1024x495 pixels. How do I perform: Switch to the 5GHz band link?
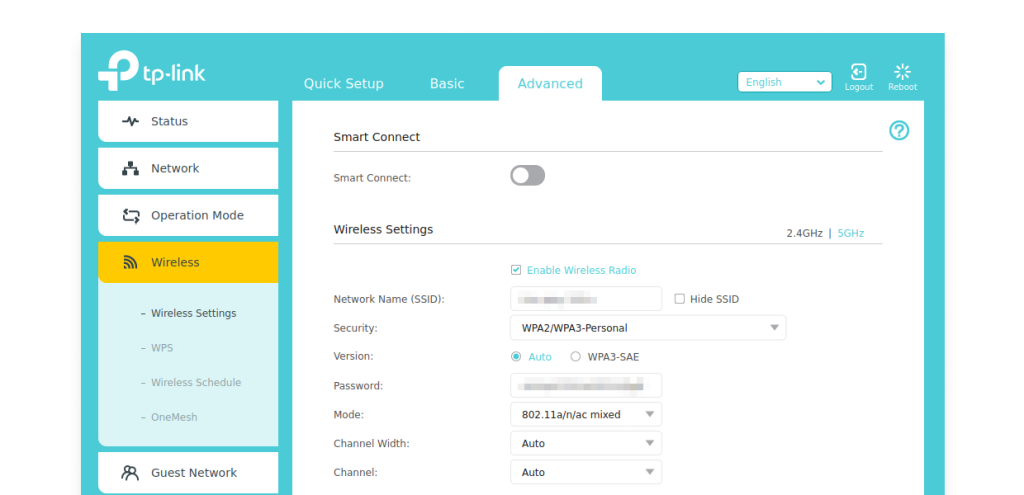point(850,233)
